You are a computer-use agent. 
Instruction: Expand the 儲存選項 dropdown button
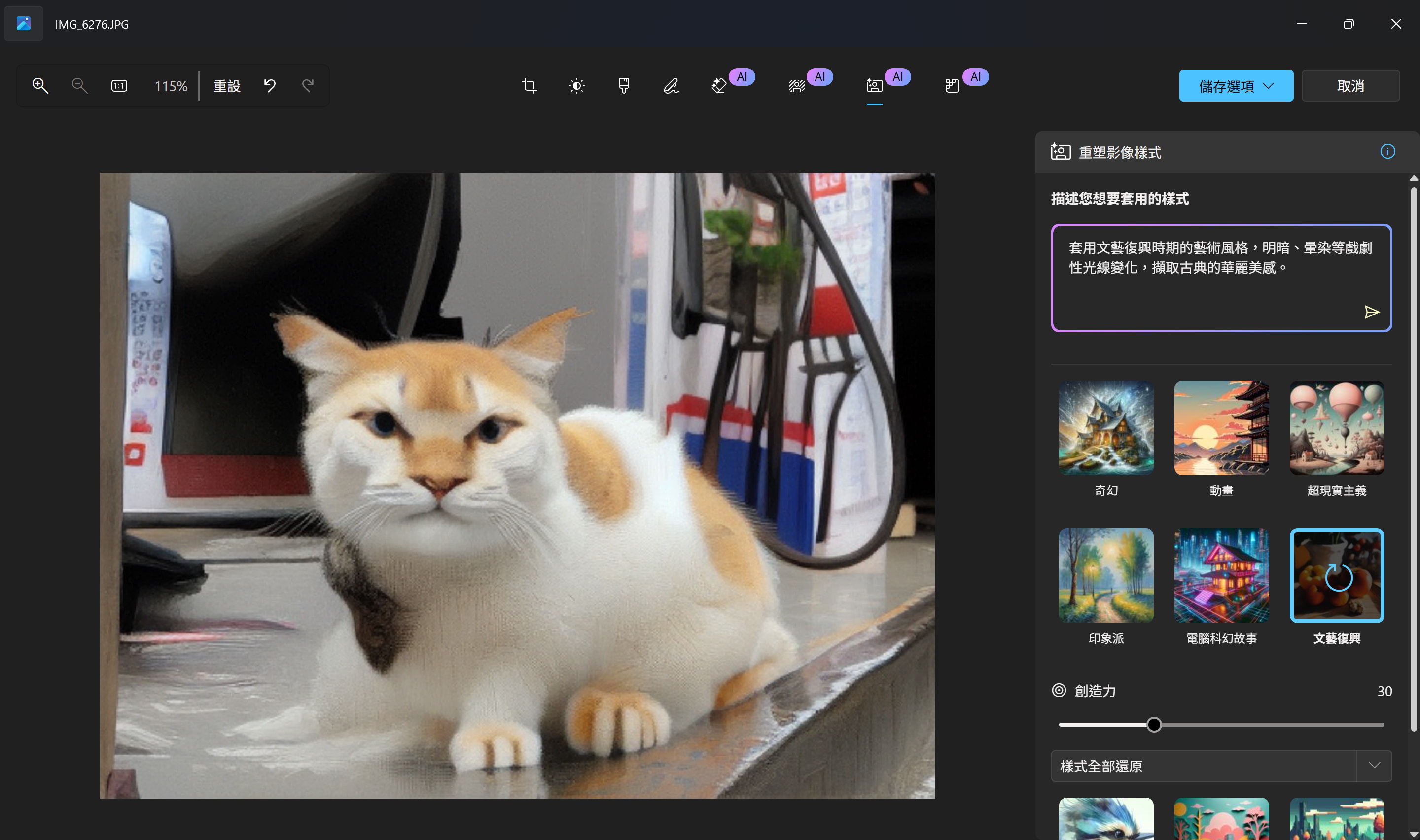(x=1236, y=86)
